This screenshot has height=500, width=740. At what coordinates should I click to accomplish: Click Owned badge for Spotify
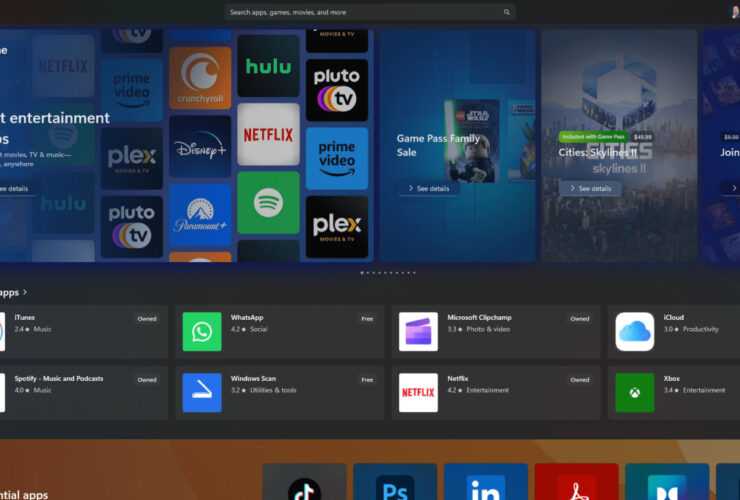click(147, 380)
